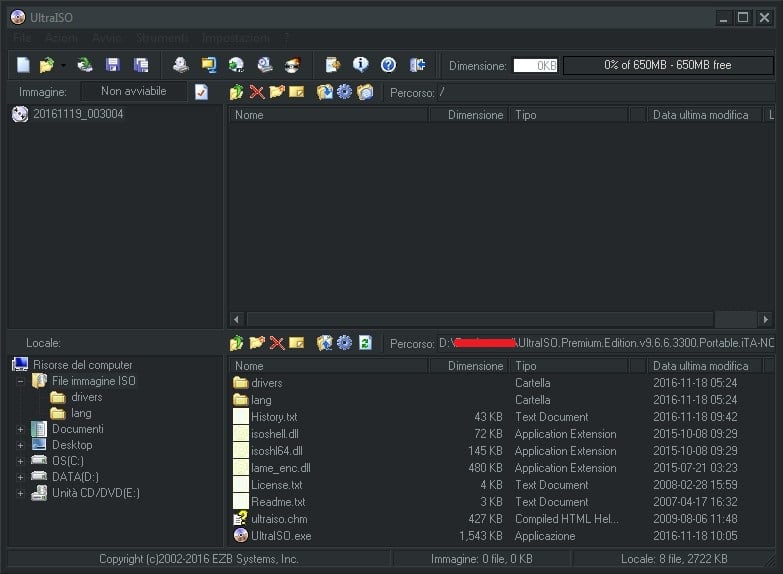Click the Compress ISO monitor icon
The width and height of the screenshot is (783, 574).
pos(209,65)
